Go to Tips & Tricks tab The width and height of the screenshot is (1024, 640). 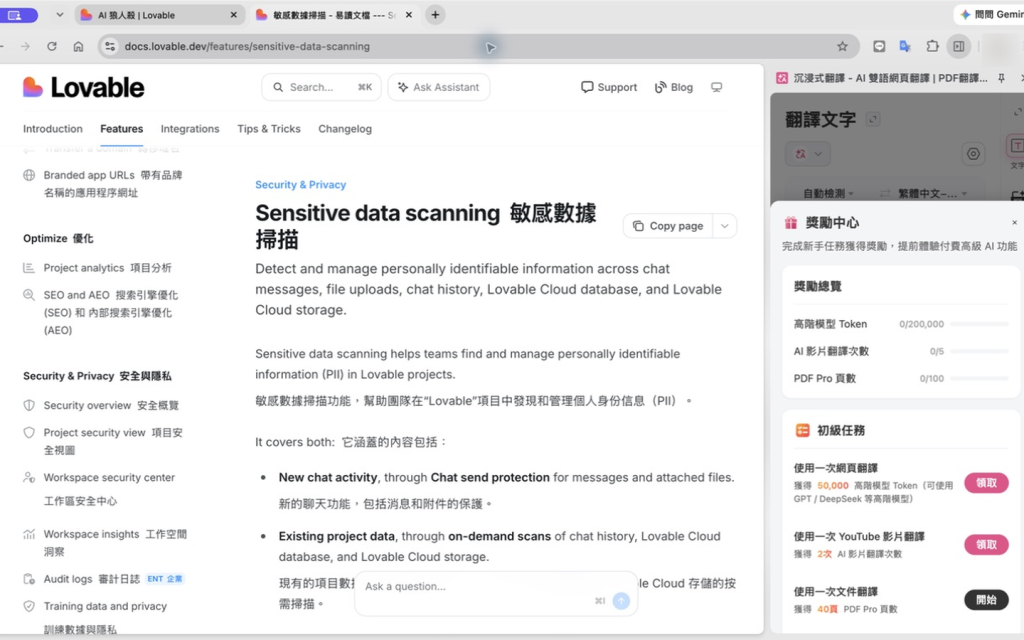pyautogui.click(x=268, y=129)
